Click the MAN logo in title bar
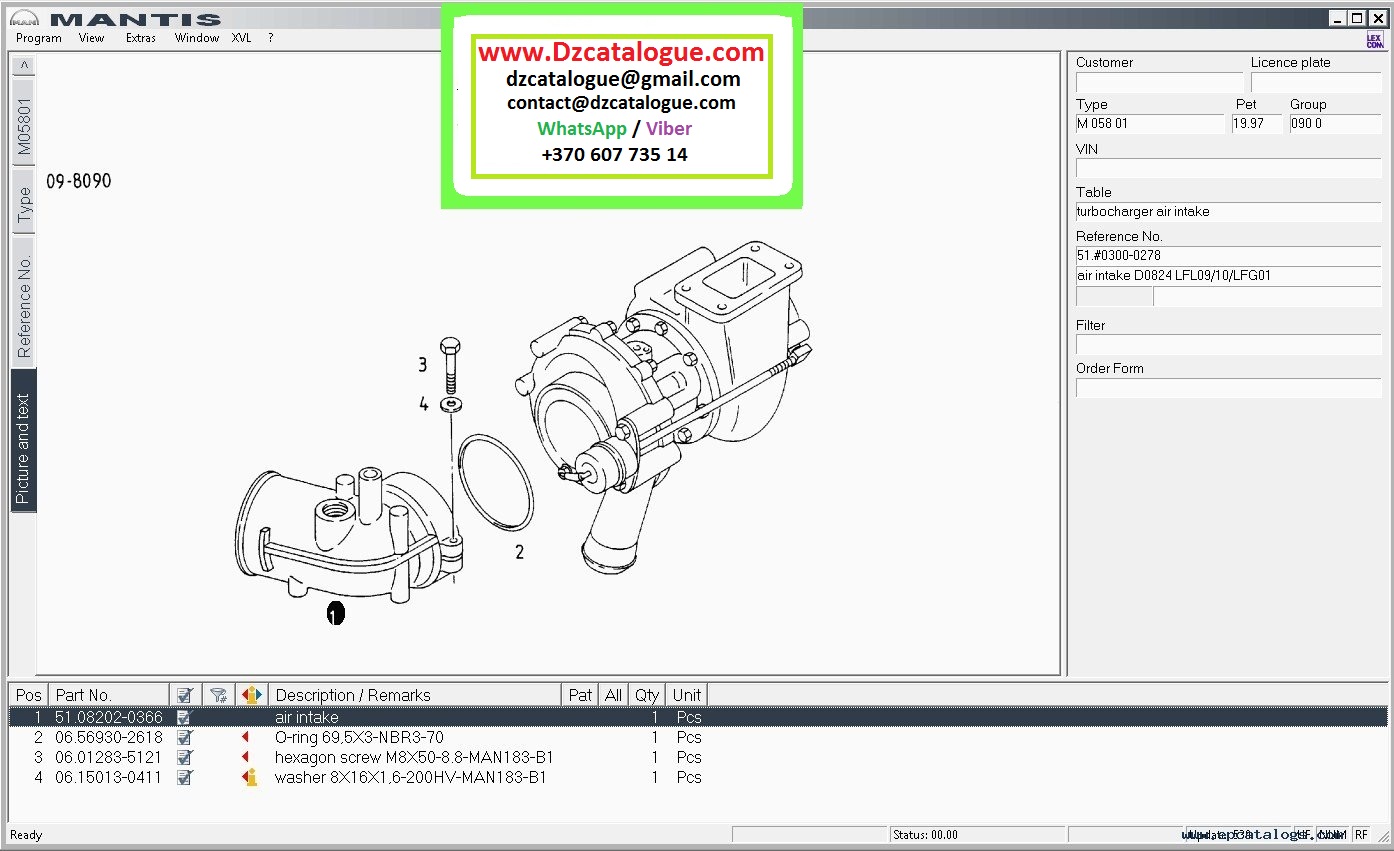The width and height of the screenshot is (1394, 851). coord(24,19)
